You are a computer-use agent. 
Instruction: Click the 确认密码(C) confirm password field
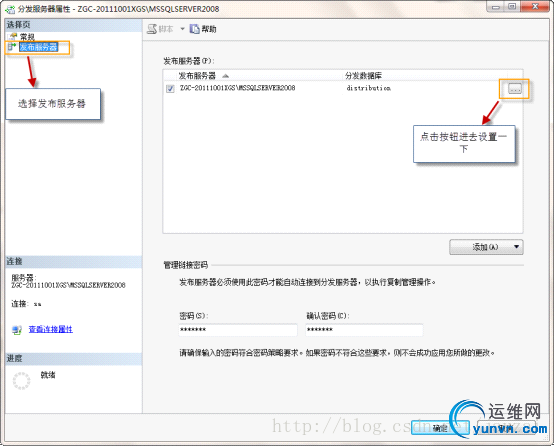coord(364,330)
